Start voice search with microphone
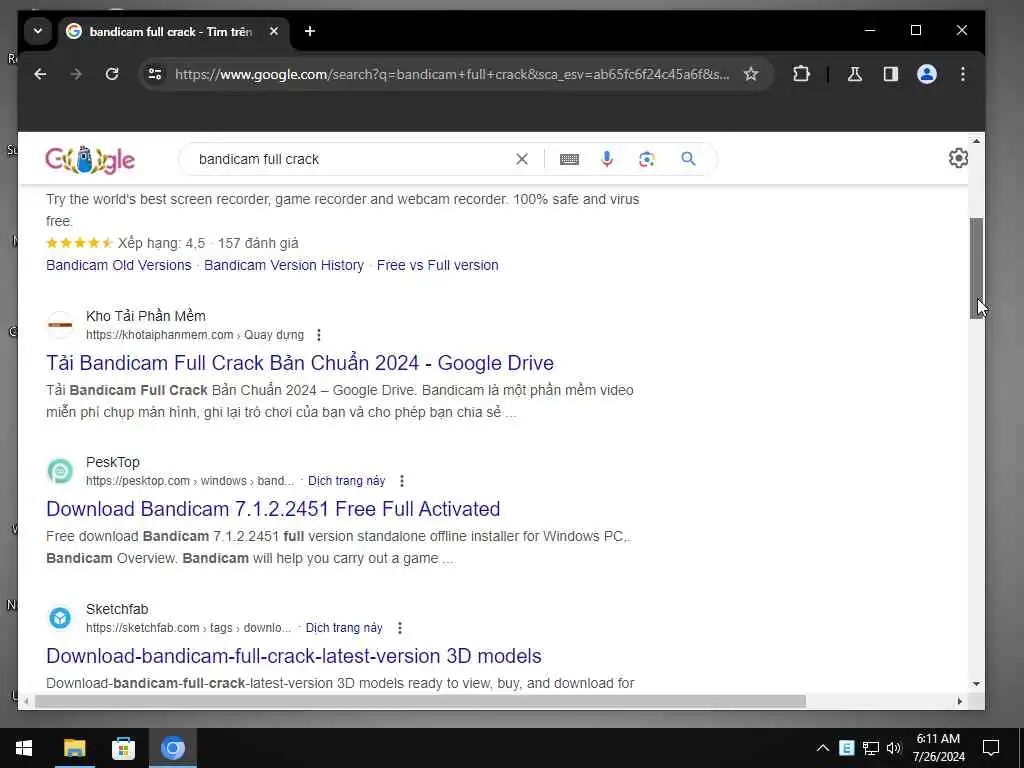The image size is (1024, 768). 607,159
